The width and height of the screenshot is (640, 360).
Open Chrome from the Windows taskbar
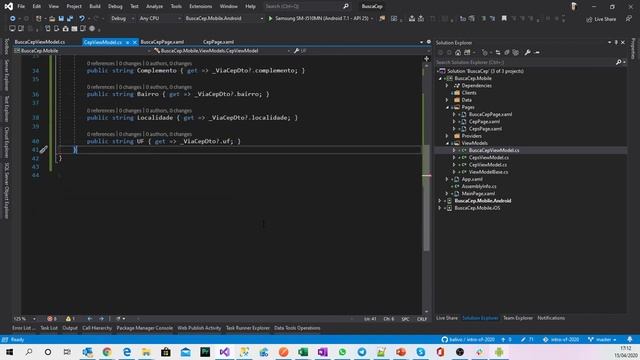107,352
